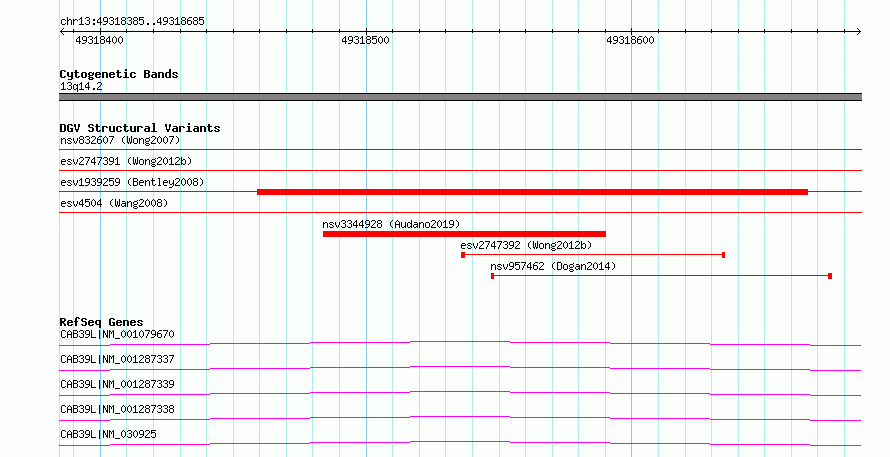Screen dimensions: 890x457
Task: Click the right arrow of the ruler
Action: pos(858,31)
